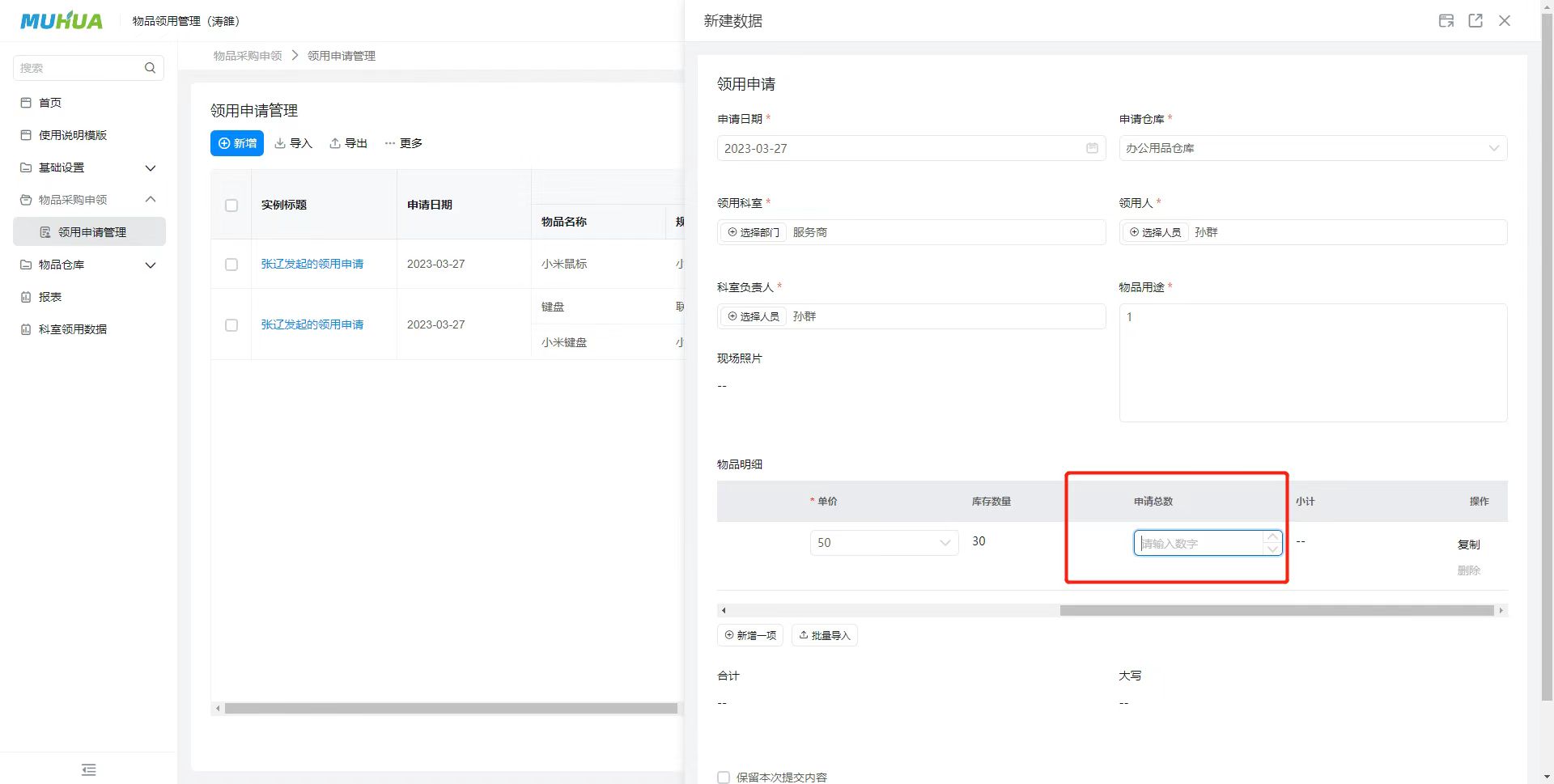1554x784 pixels.
Task: Check the row with 小米鼠标
Action: click(x=231, y=265)
